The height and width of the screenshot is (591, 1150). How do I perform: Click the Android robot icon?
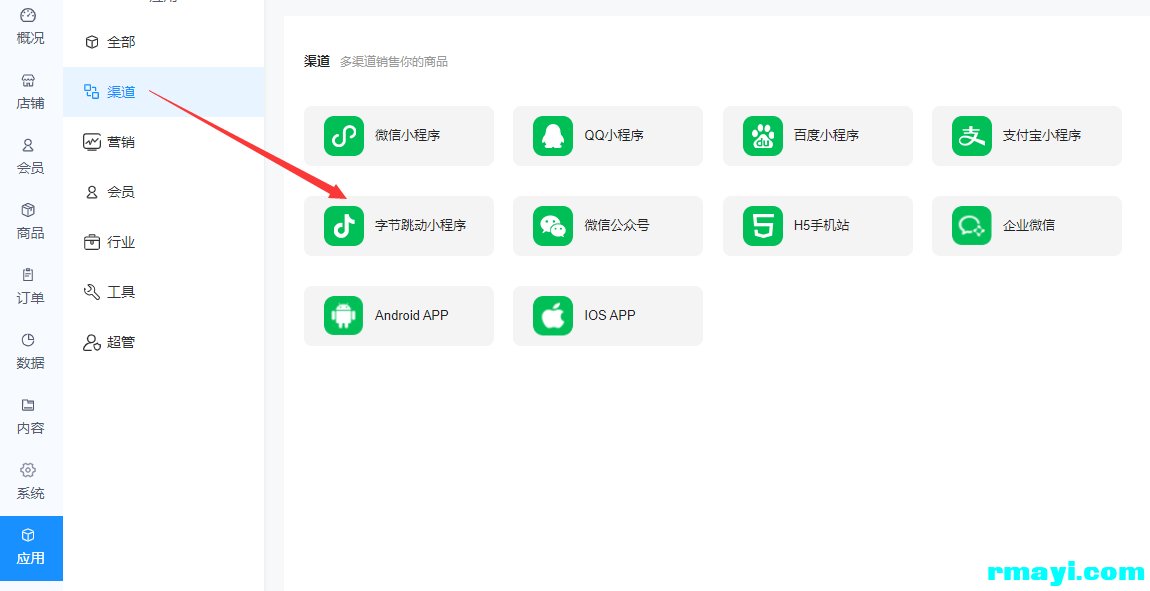344,316
